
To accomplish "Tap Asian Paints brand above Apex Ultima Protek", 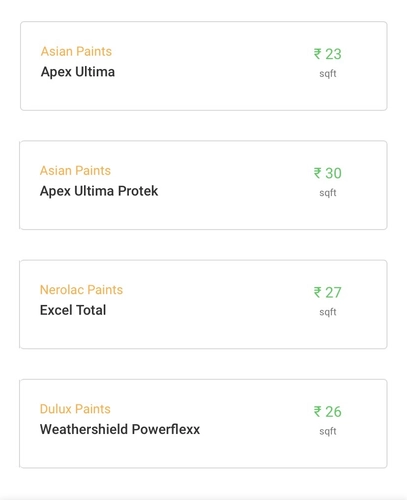I will [x=75, y=171].
